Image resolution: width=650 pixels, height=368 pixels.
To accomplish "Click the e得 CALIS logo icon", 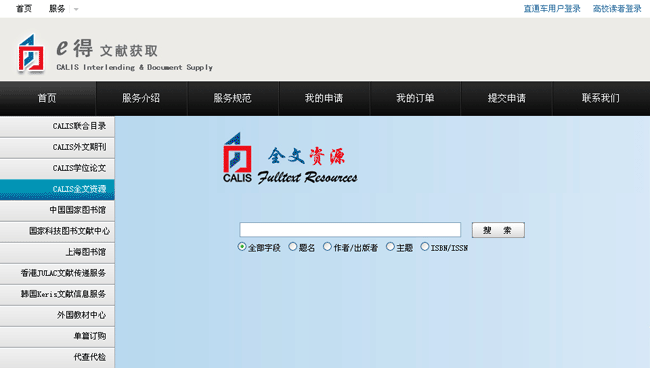I will pos(31,54).
